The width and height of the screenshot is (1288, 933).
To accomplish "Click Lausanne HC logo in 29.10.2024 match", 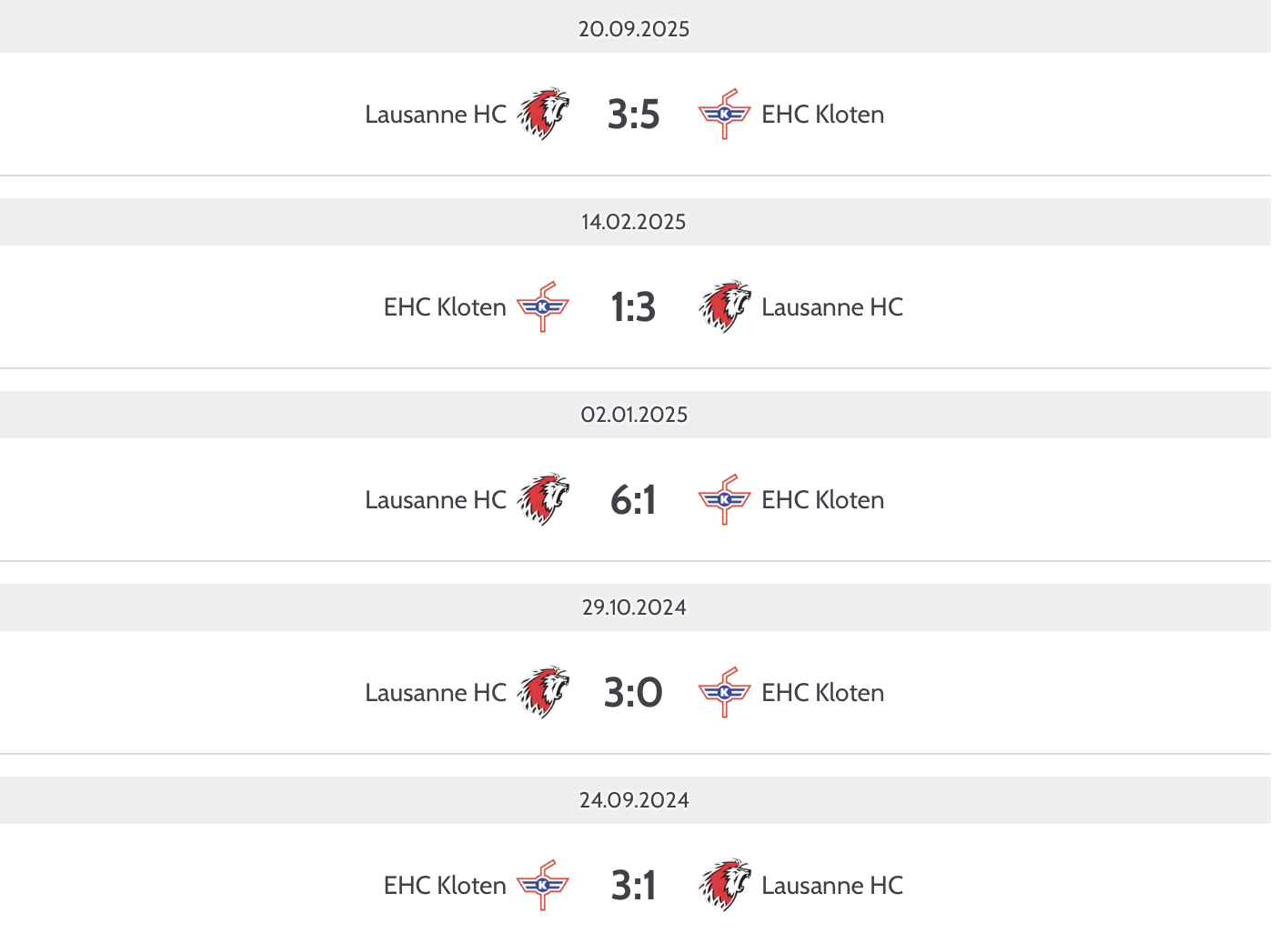I will click(543, 693).
